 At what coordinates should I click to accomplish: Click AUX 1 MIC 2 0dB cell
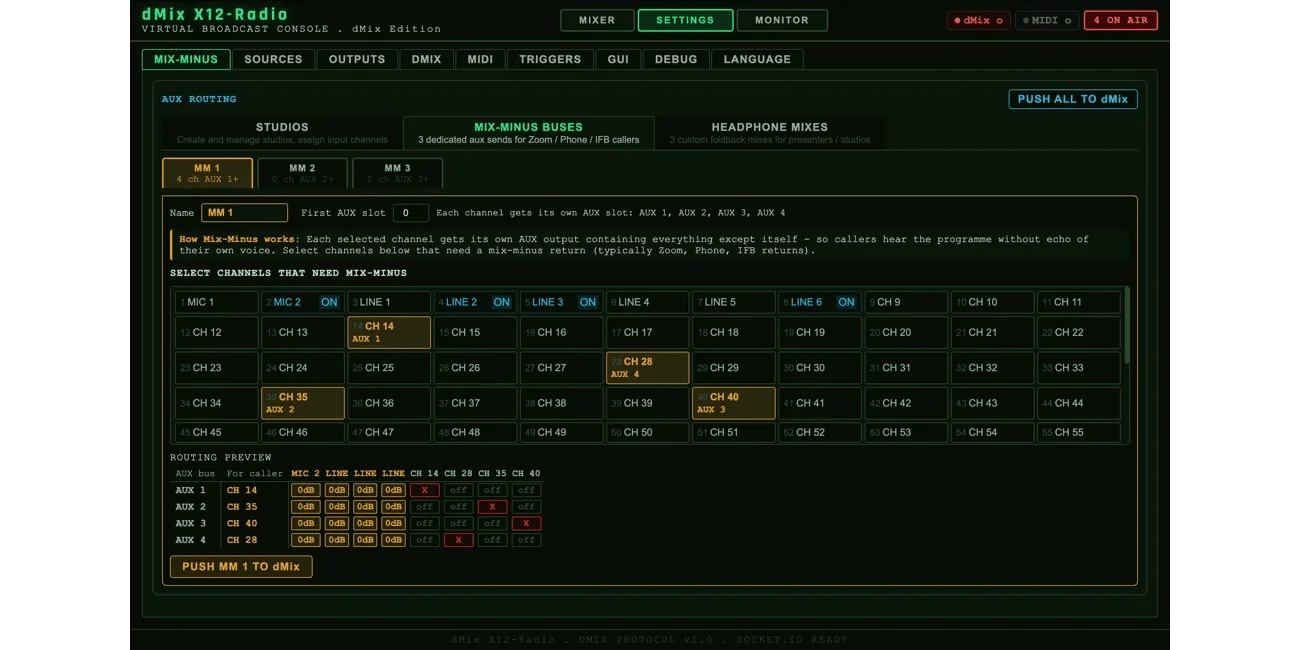pyautogui.click(x=305, y=490)
